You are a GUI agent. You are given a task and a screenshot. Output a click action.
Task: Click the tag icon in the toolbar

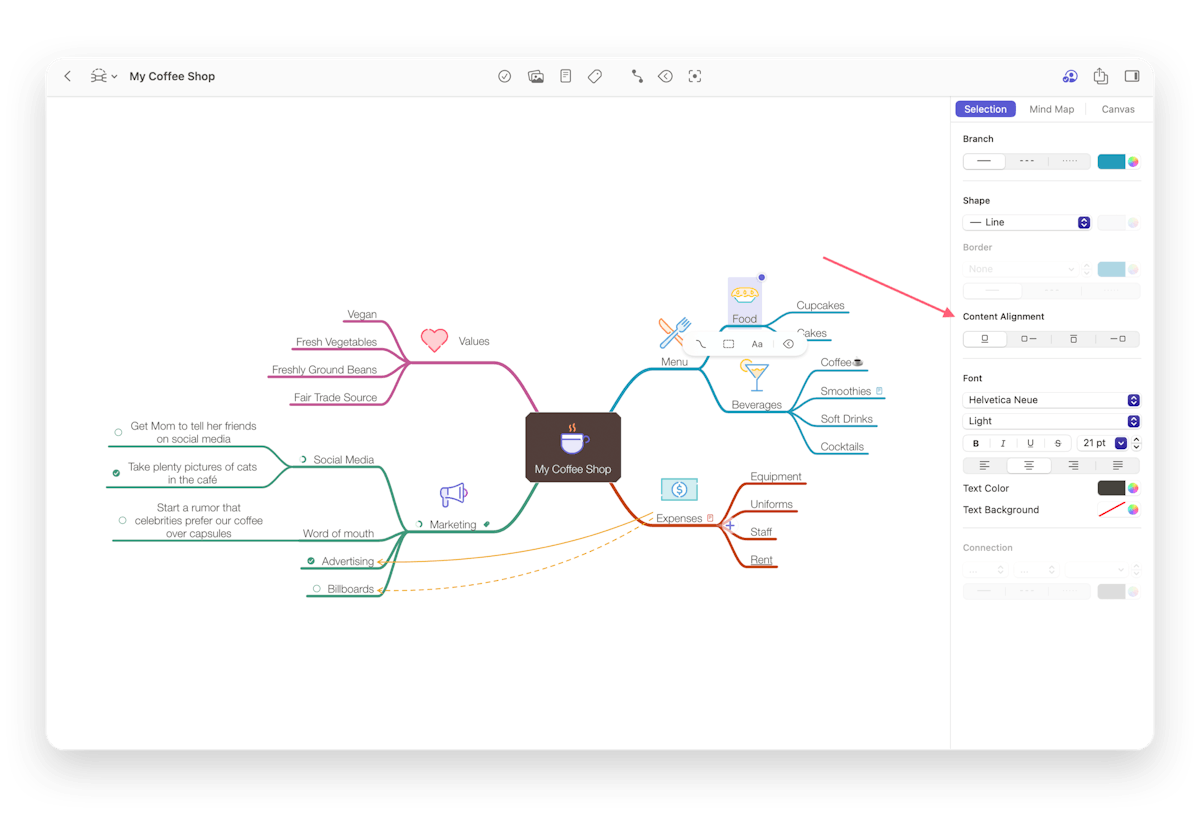pyautogui.click(x=595, y=76)
